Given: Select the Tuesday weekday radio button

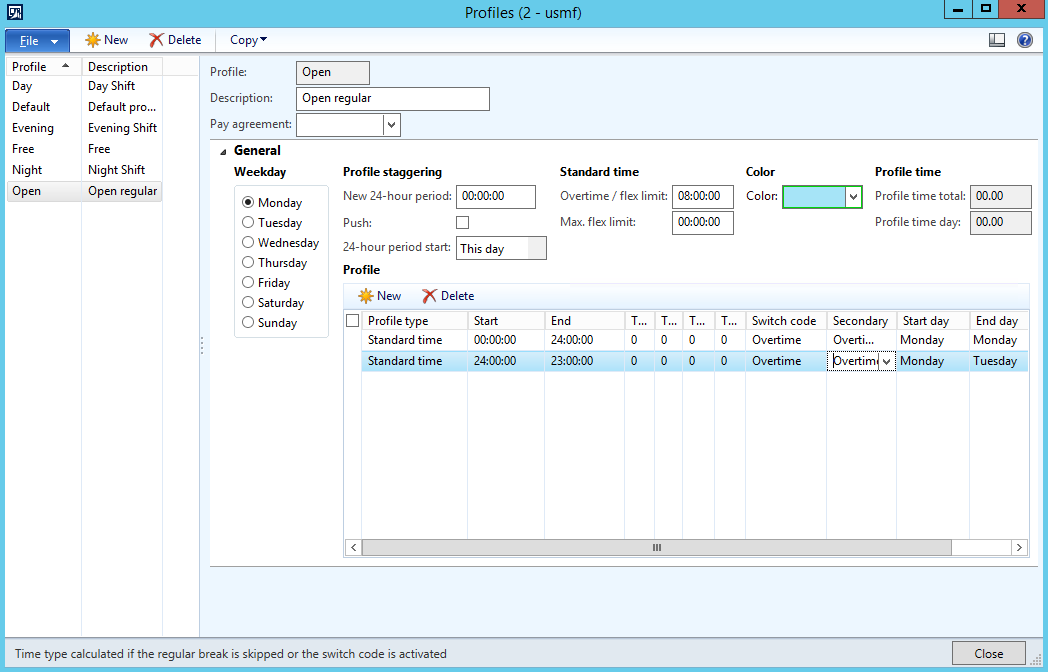Looking at the screenshot, I should [x=248, y=223].
